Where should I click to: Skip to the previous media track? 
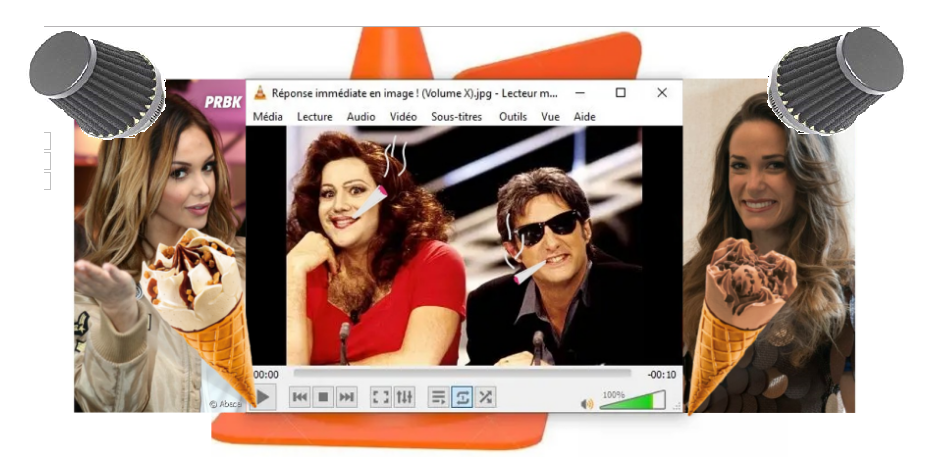(x=300, y=397)
